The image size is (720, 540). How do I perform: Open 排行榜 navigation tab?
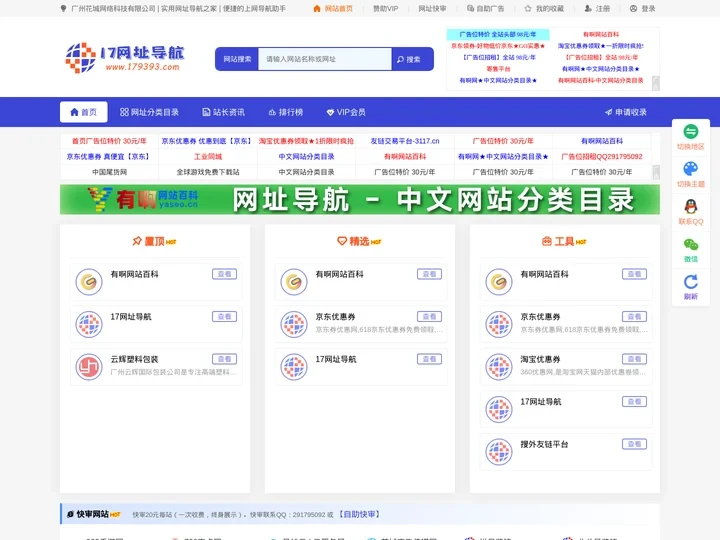click(286, 112)
